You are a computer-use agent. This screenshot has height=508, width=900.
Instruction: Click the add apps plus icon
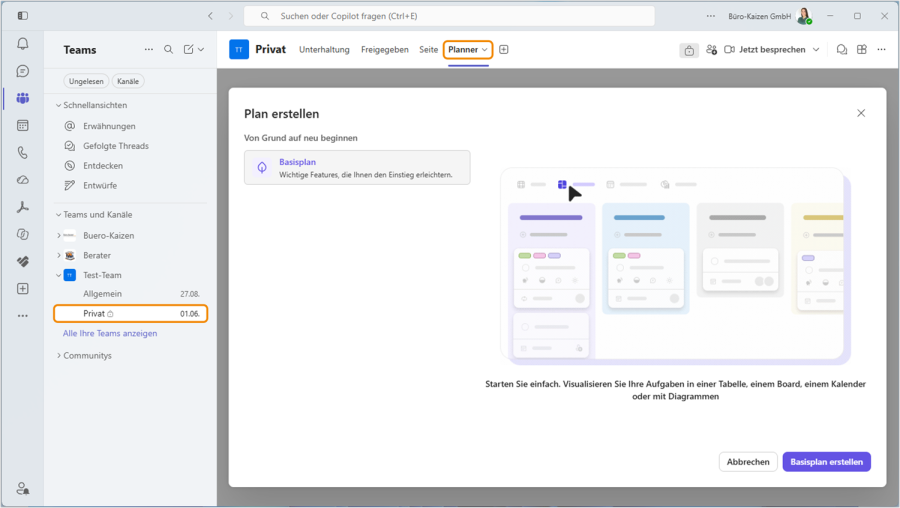coord(23,289)
